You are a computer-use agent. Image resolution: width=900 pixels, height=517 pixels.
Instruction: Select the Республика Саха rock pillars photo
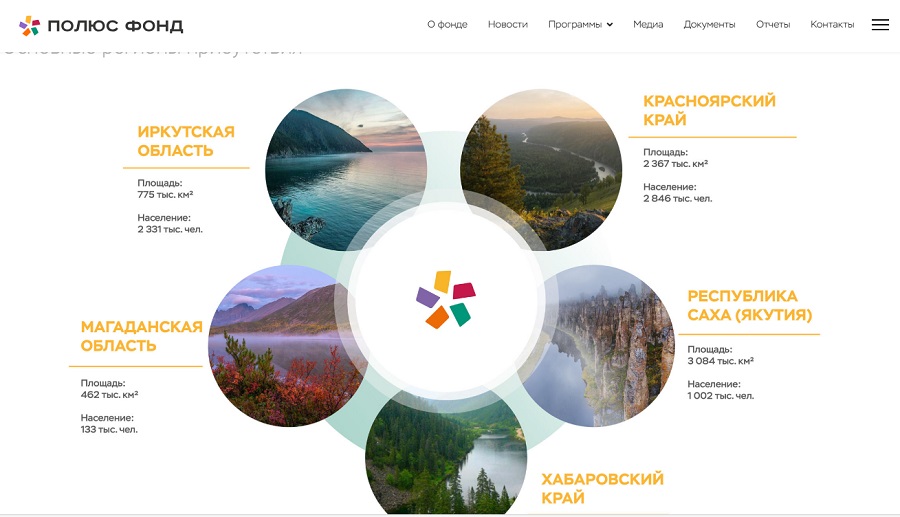click(x=600, y=346)
